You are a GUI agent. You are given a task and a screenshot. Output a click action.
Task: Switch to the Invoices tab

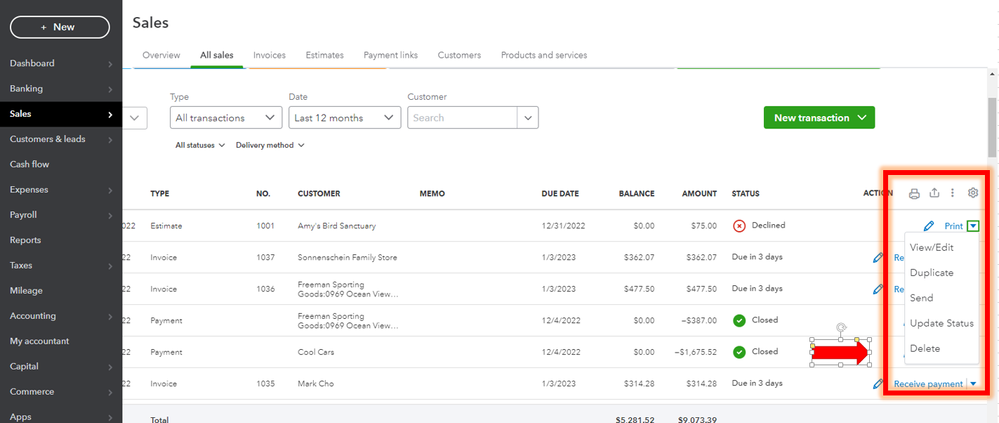tap(269, 55)
